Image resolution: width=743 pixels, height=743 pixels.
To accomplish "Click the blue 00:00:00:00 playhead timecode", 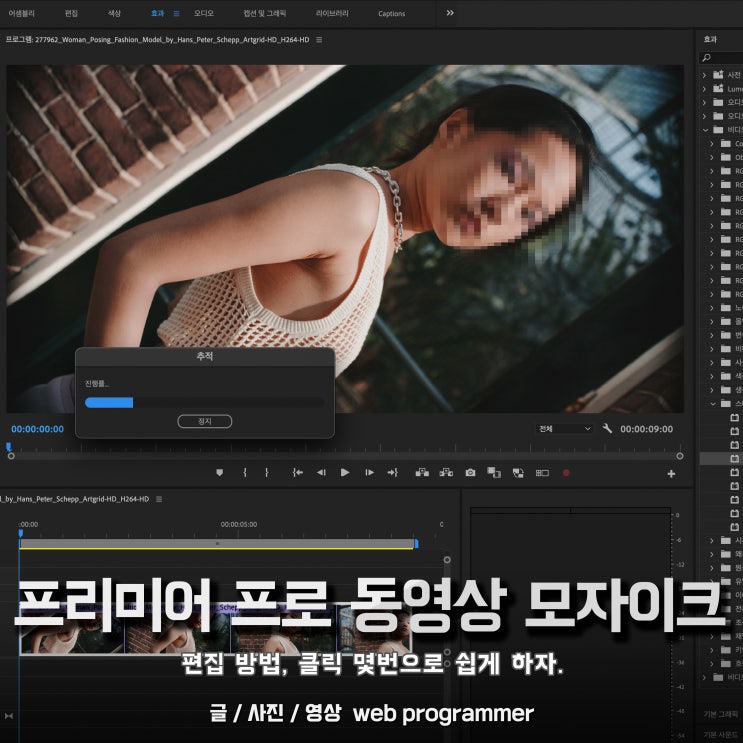I will pyautogui.click(x=37, y=429).
